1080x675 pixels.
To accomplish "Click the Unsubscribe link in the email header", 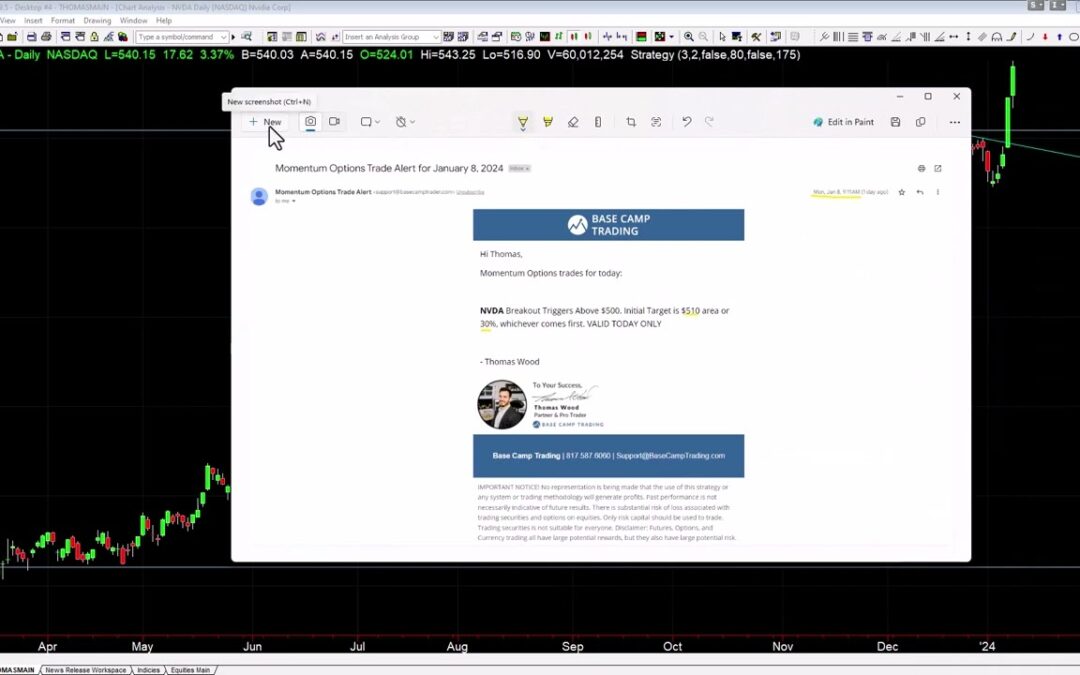I will tap(470, 192).
